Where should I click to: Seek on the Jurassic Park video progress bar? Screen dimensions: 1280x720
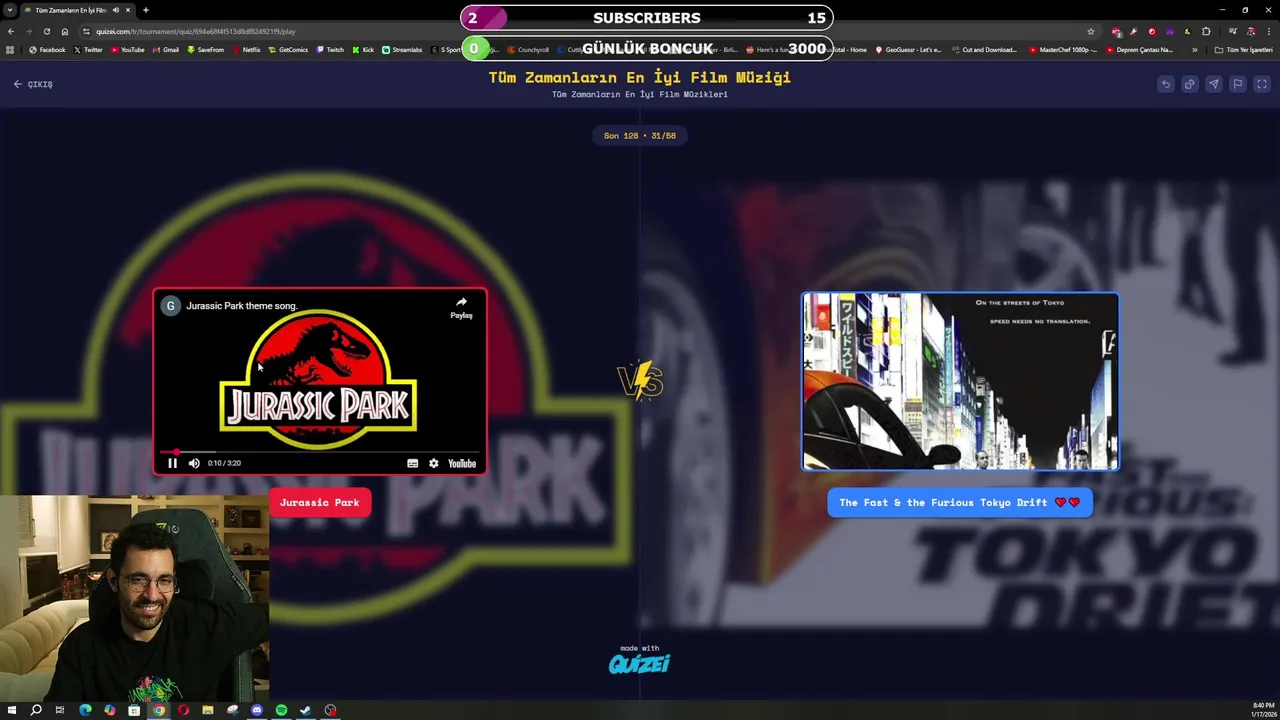[x=320, y=452]
